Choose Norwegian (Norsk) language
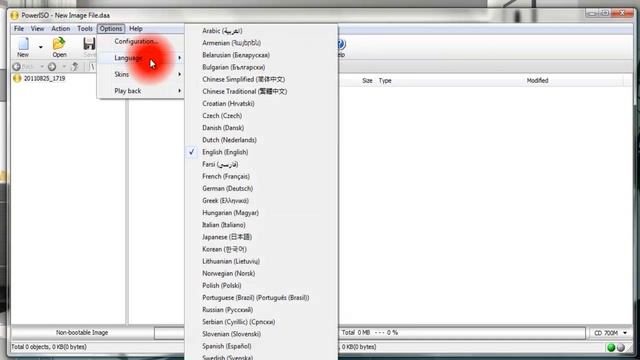This screenshot has width=640, height=360. tap(261, 273)
